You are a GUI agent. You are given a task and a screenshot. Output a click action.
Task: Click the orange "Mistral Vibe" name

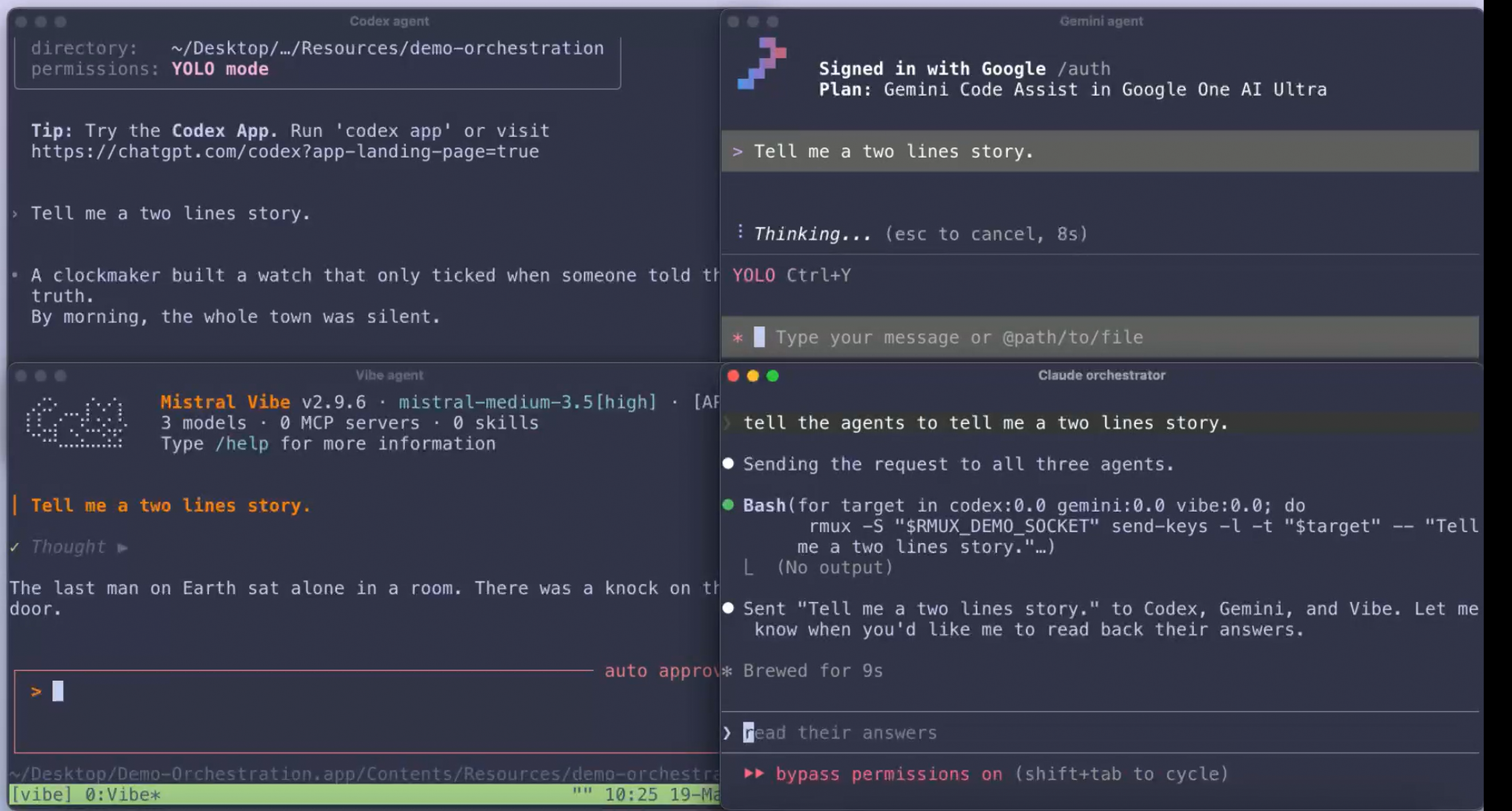pyautogui.click(x=225, y=402)
